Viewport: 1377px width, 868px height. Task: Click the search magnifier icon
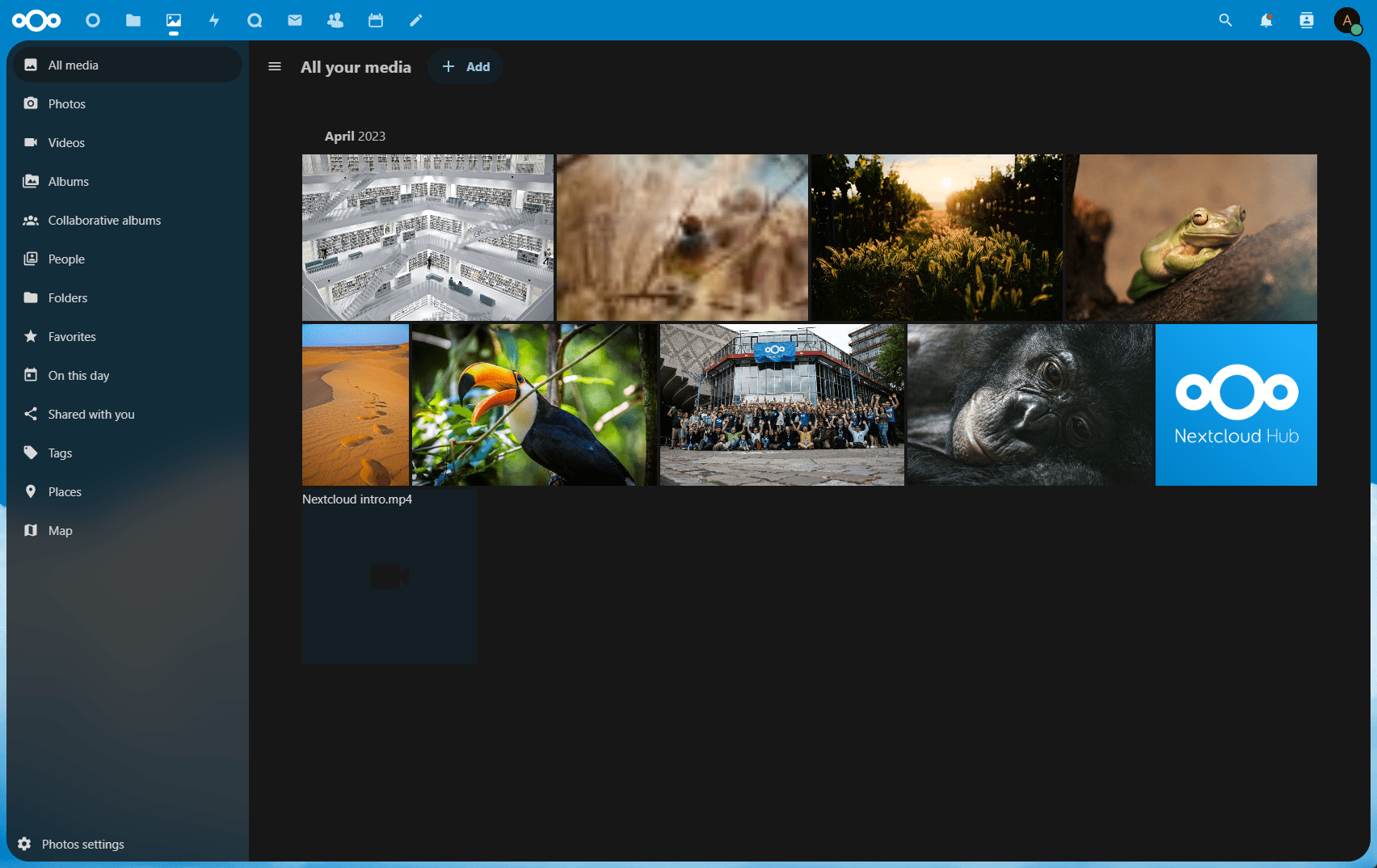(1226, 20)
